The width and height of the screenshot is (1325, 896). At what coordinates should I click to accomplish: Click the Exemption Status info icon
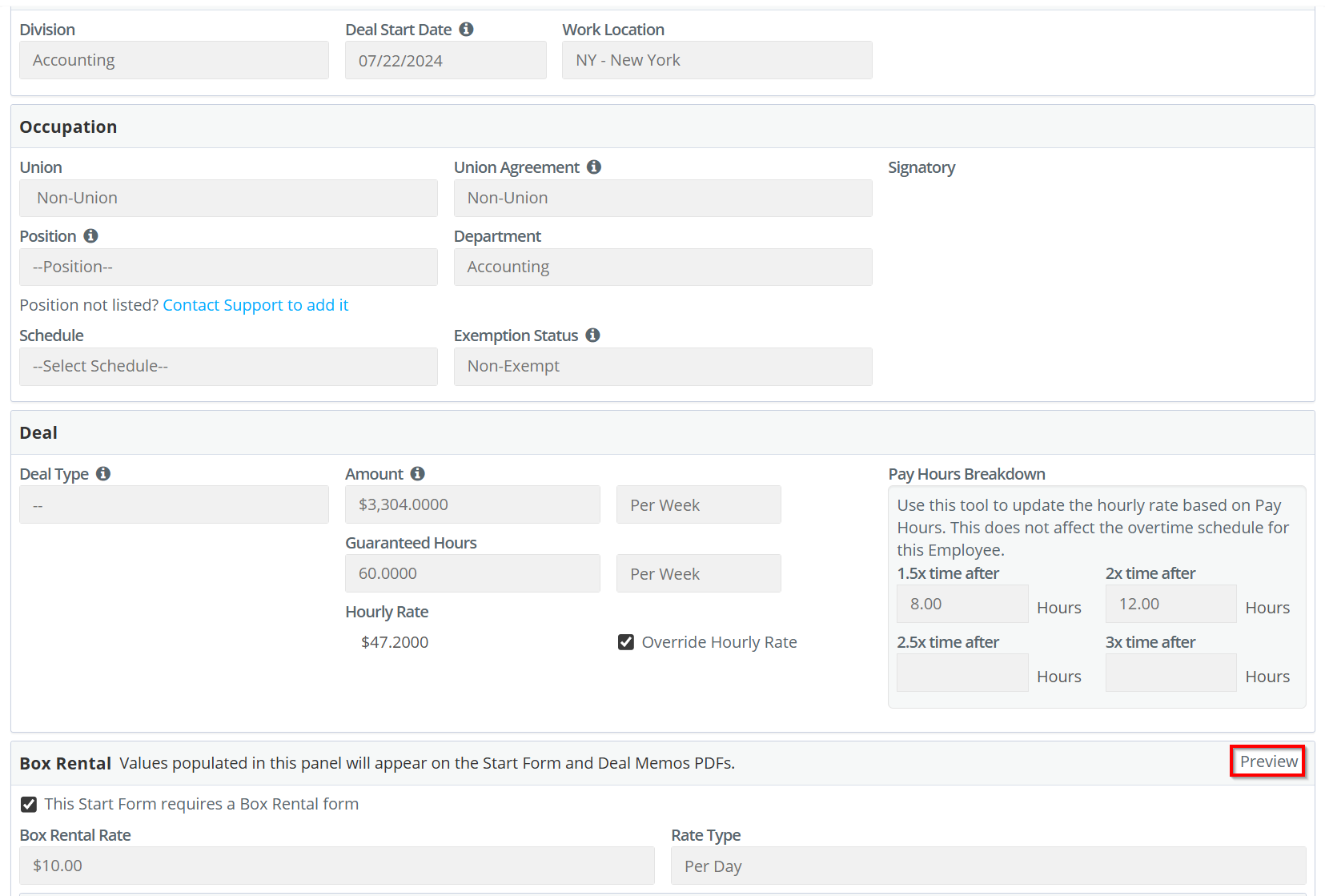[x=592, y=335]
